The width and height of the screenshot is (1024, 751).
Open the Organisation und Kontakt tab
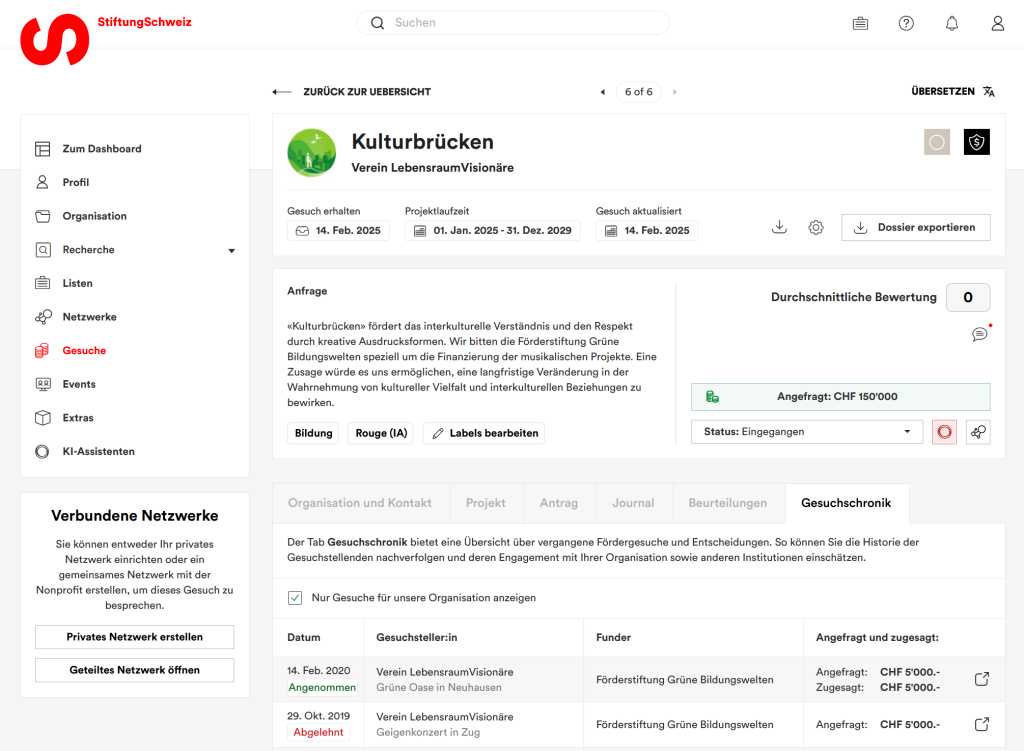click(360, 503)
